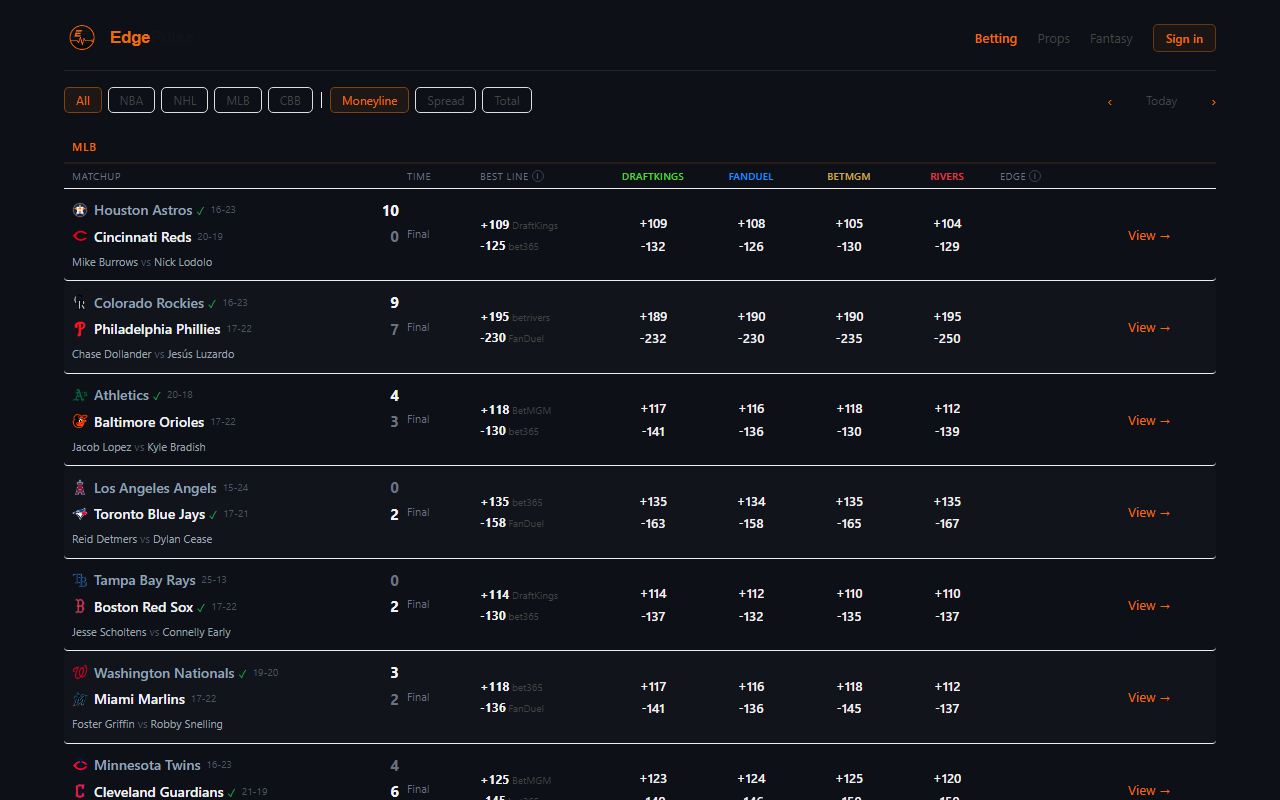Click the Washington Nationals team name
The height and width of the screenshot is (800, 1280).
pos(164,673)
